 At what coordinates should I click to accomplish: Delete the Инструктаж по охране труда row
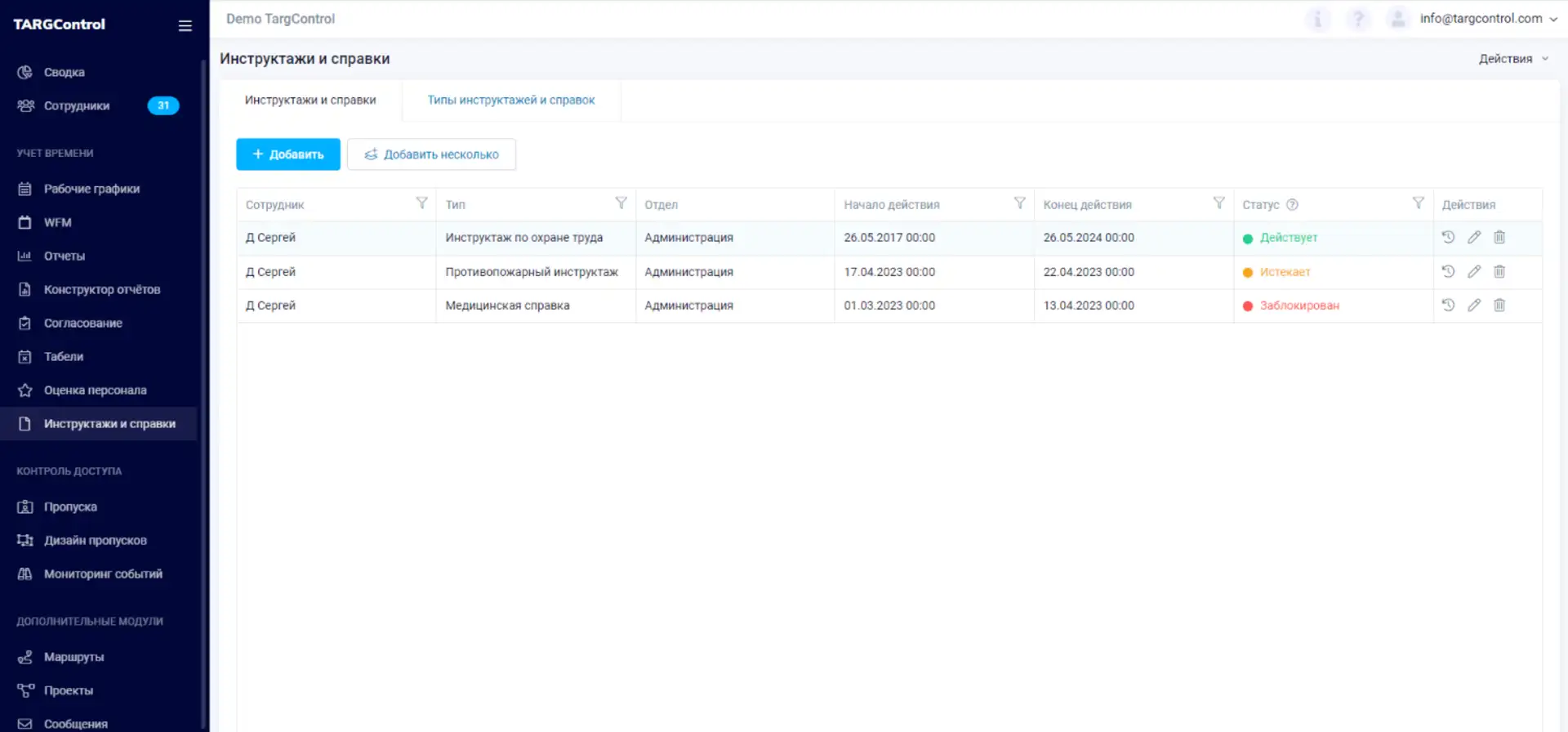[1499, 237]
